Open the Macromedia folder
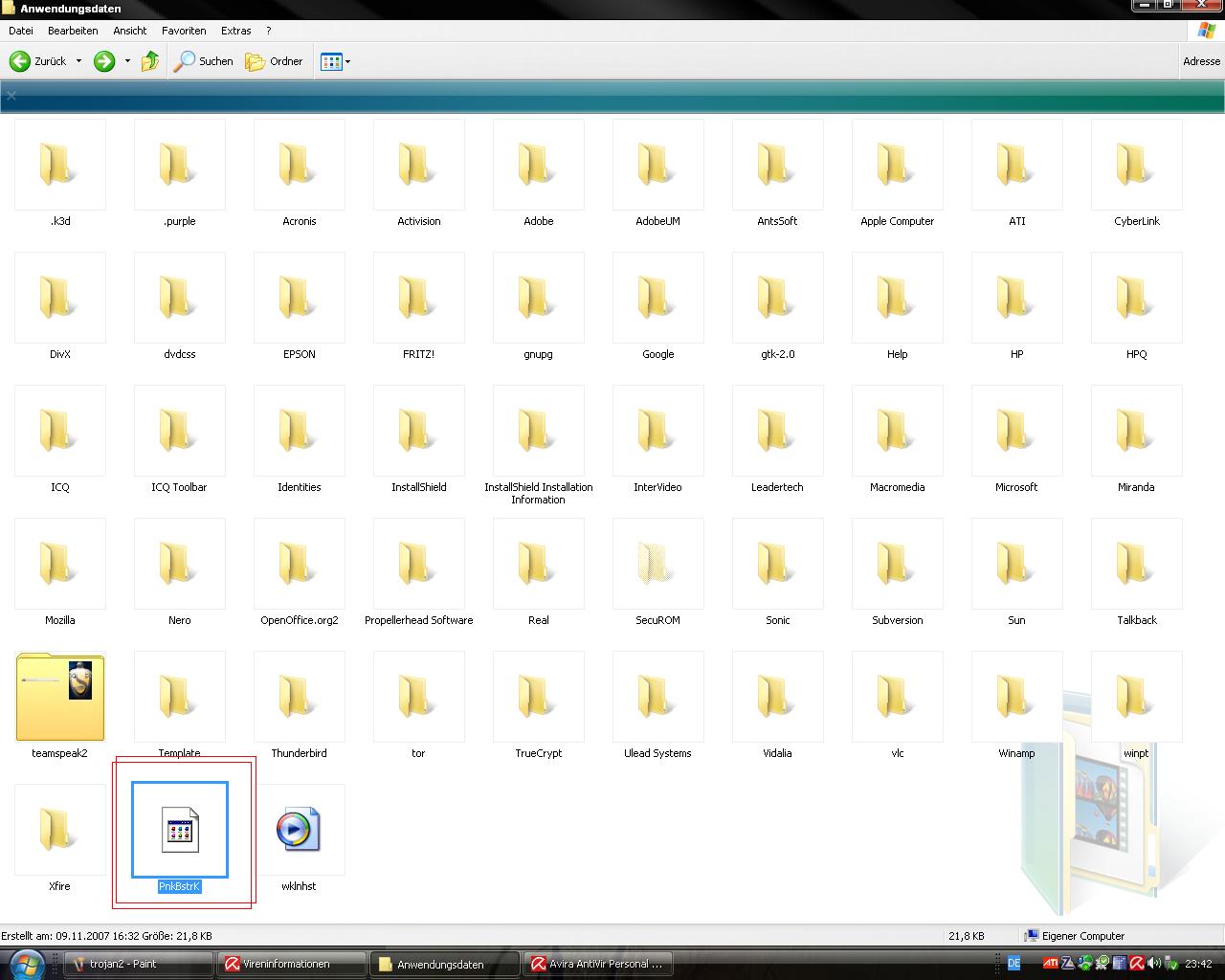The image size is (1225, 980). 898,431
